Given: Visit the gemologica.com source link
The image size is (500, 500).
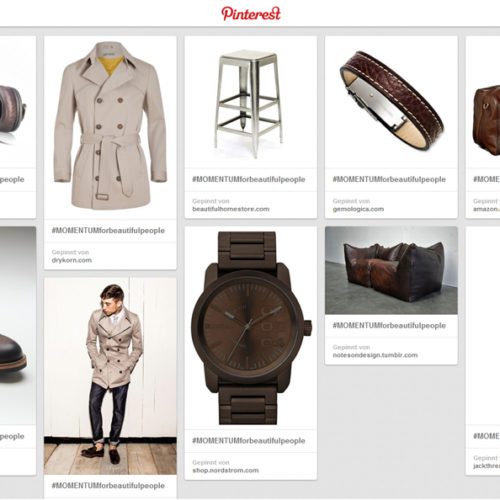Looking at the screenshot, I should (358, 209).
